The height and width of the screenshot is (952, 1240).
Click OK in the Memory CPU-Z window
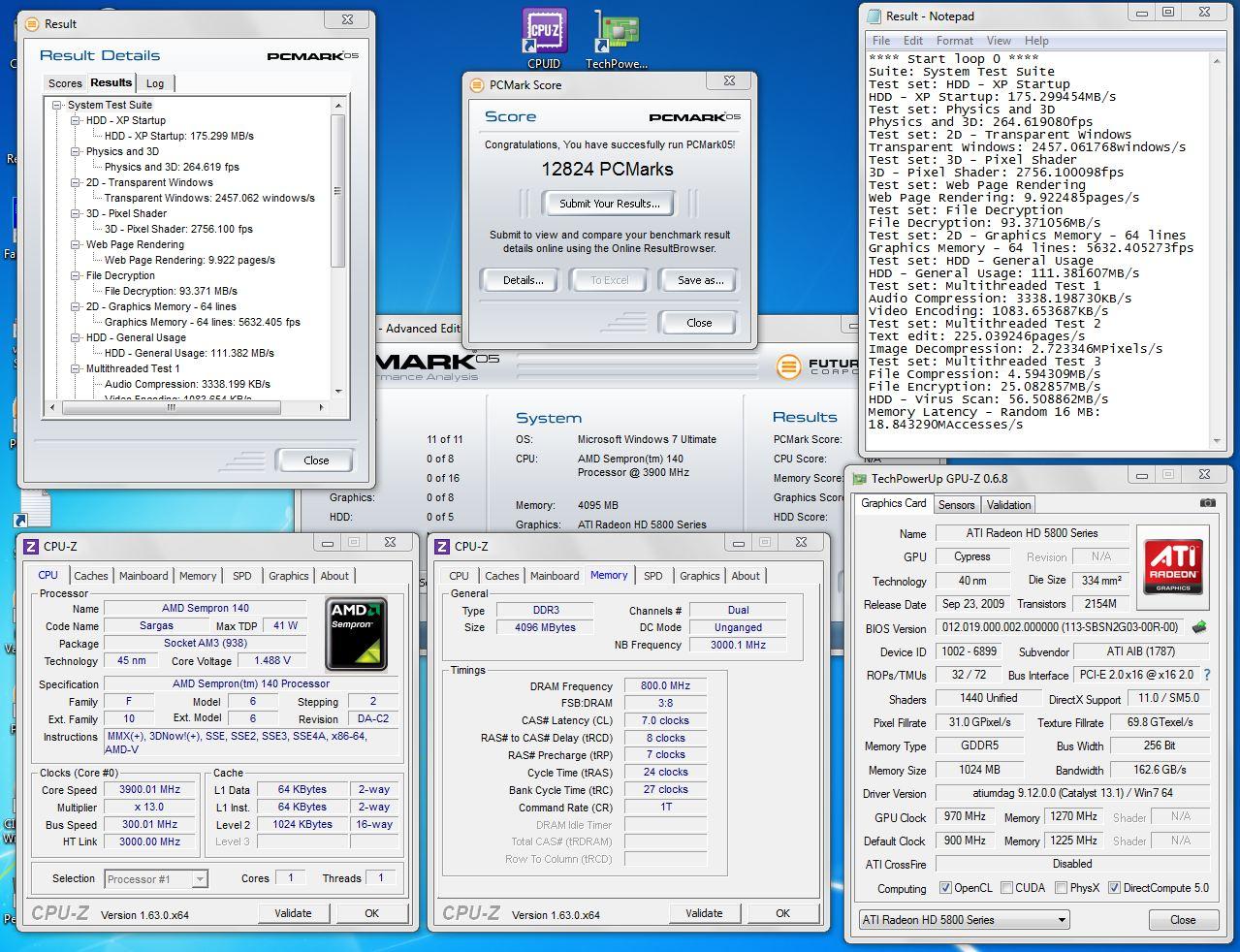(782, 913)
